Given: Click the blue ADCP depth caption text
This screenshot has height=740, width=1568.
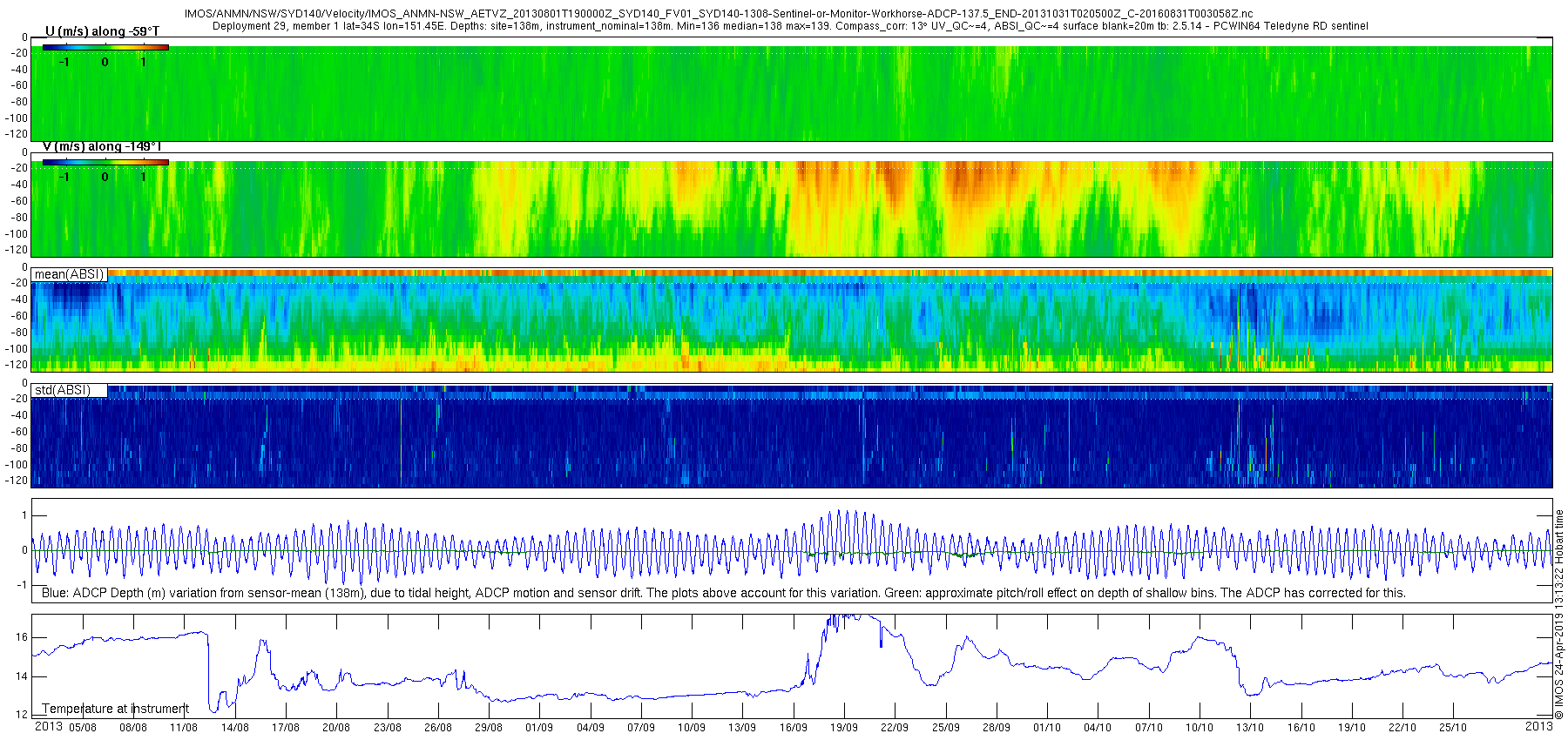Looking at the screenshot, I should point(723,593).
